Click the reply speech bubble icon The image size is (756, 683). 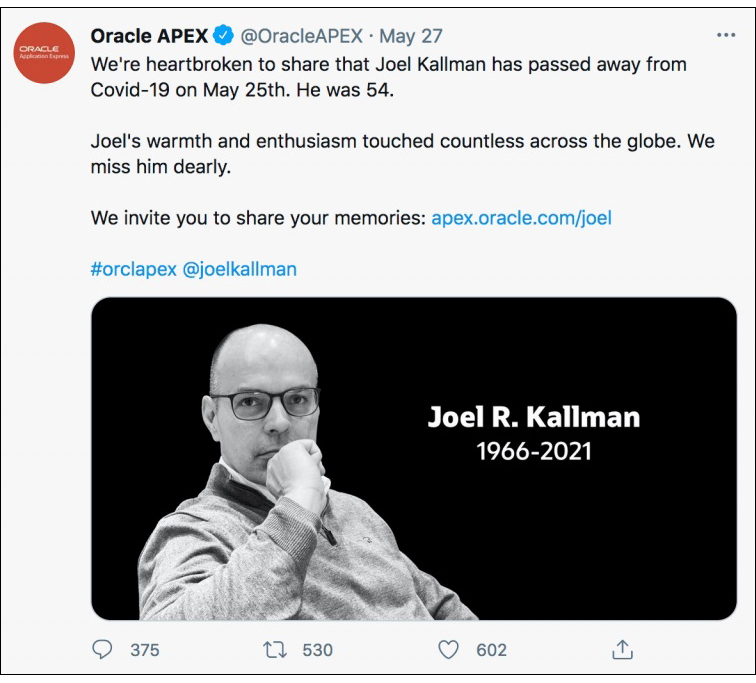(102, 650)
